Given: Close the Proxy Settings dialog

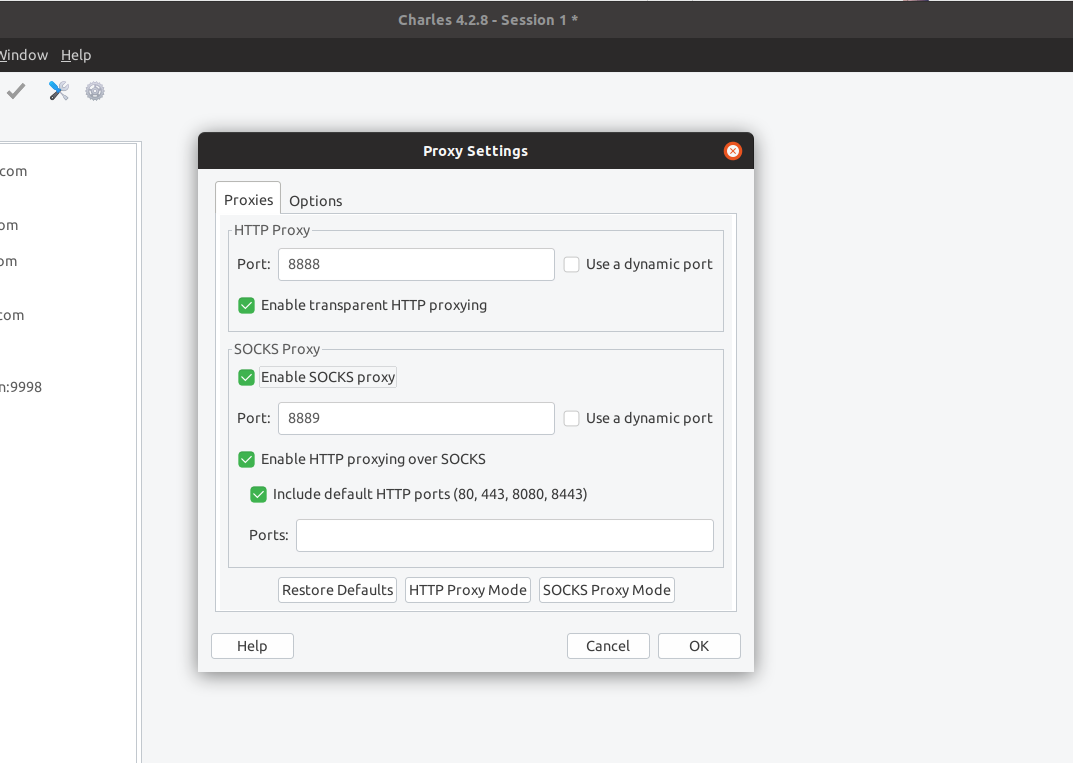Looking at the screenshot, I should click(x=732, y=151).
